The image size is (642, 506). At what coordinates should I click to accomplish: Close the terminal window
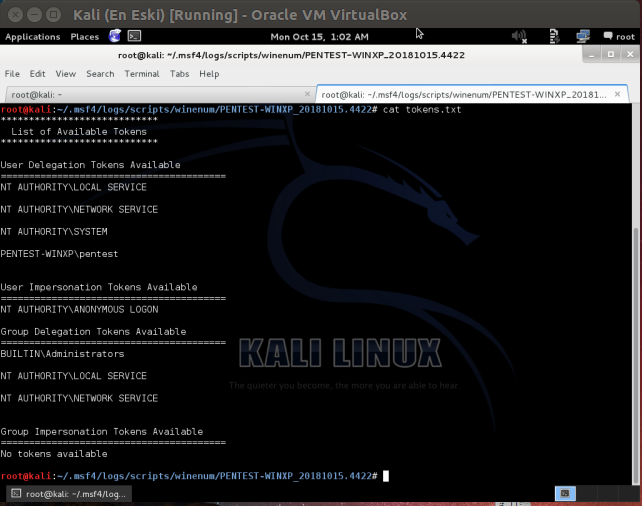point(630,54)
